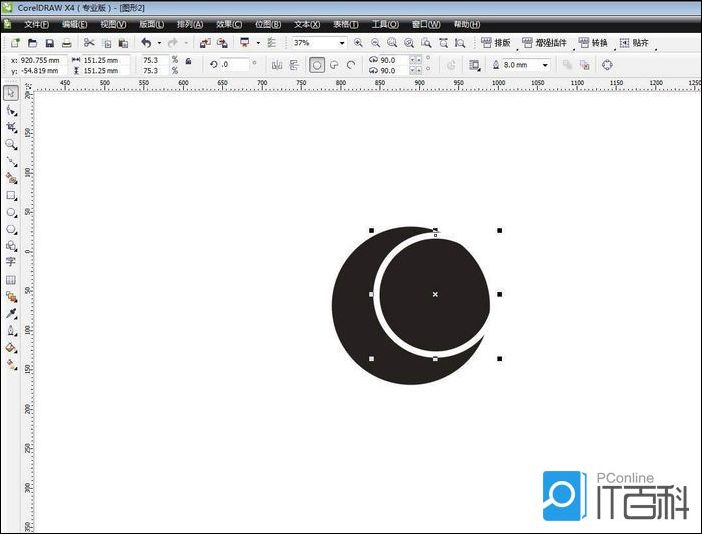Open the outline width 8.0 mm dropdown
702x534 pixels.
[545, 65]
